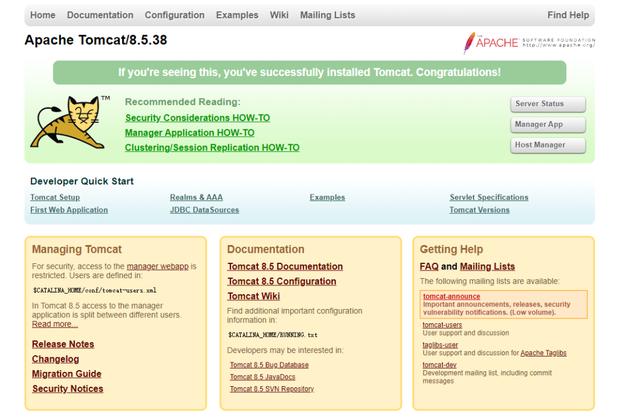The image size is (640, 417).
Task: Open the Documentation menu item
Action: [x=100, y=15]
